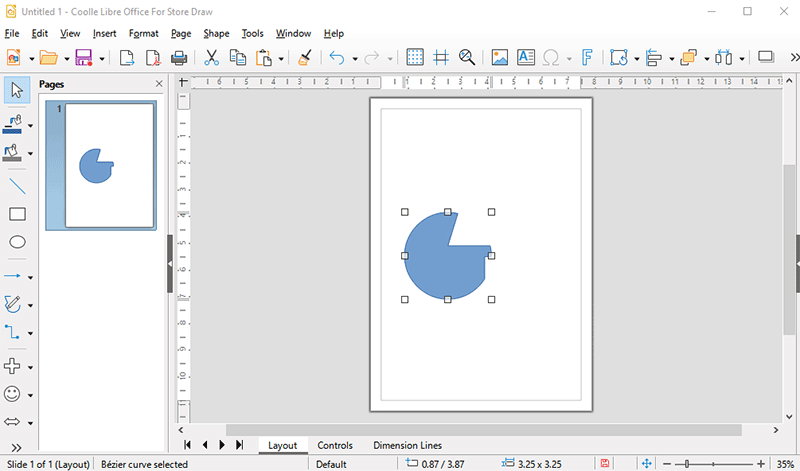Insert a Text Box from toolbar
The width and height of the screenshot is (800, 471).
pos(525,58)
